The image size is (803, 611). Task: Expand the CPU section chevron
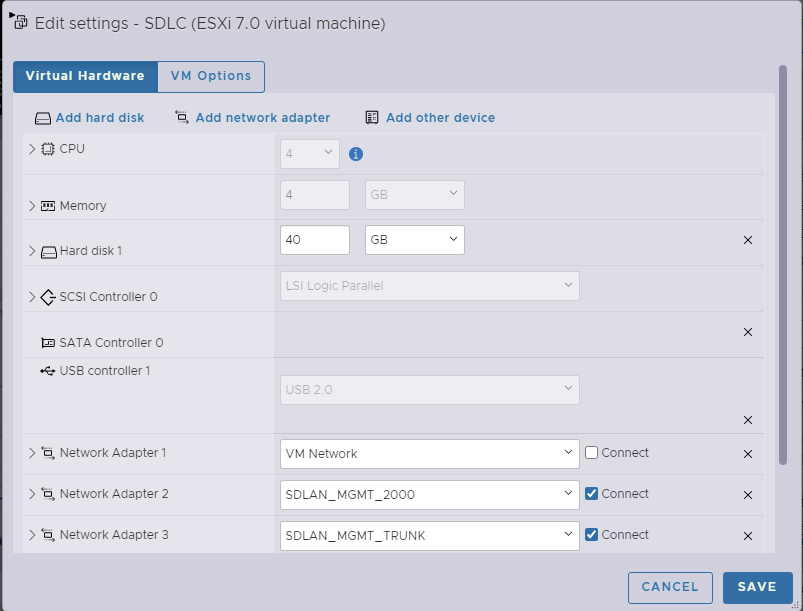tap(31, 153)
